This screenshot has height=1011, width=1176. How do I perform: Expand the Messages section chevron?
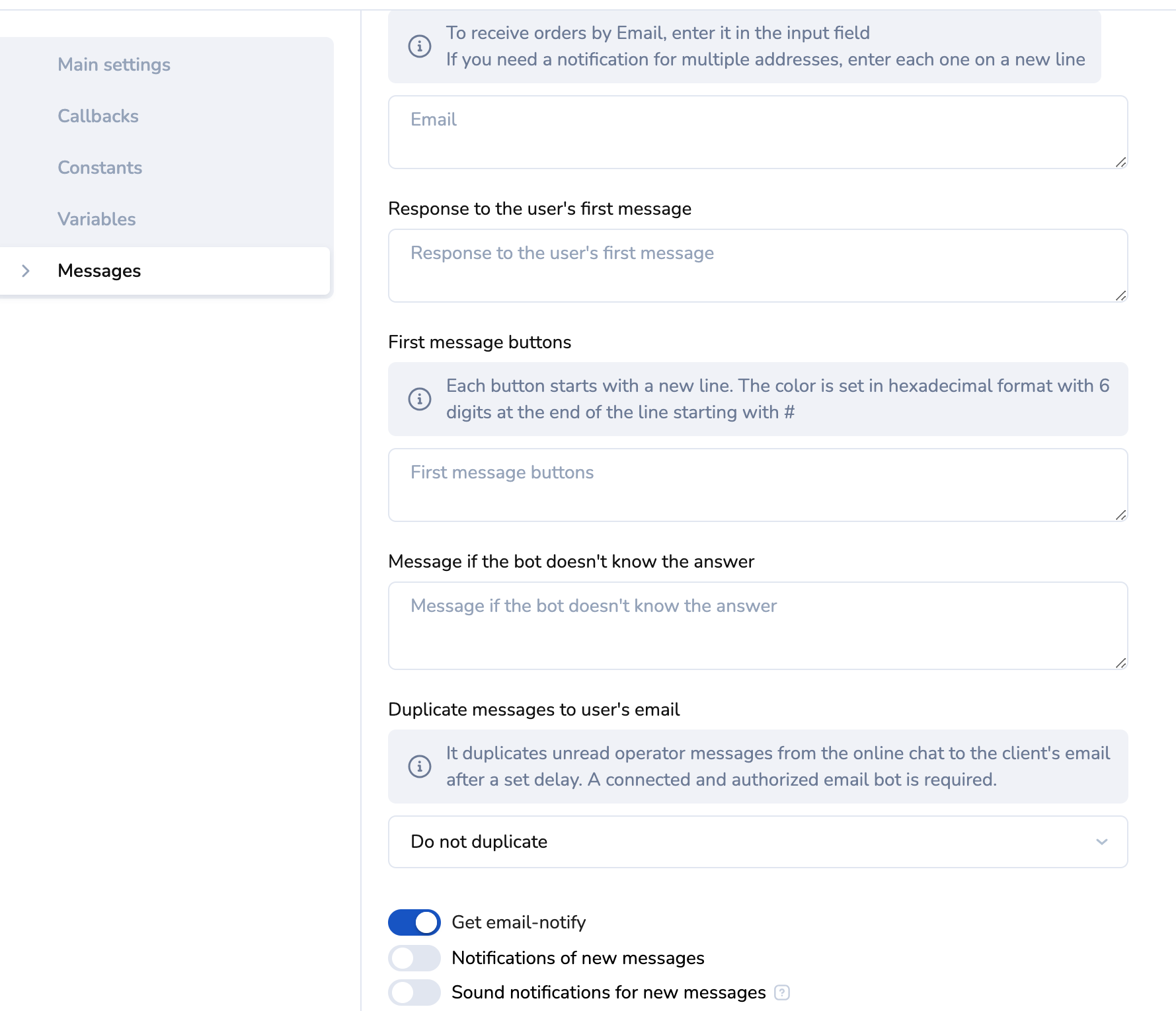(x=26, y=271)
